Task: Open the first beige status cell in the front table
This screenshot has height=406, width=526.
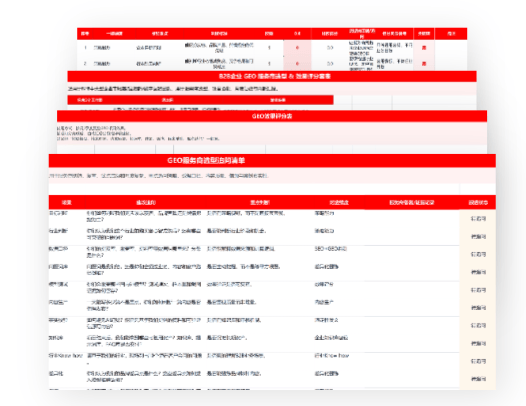Action: pyautogui.click(x=478, y=219)
